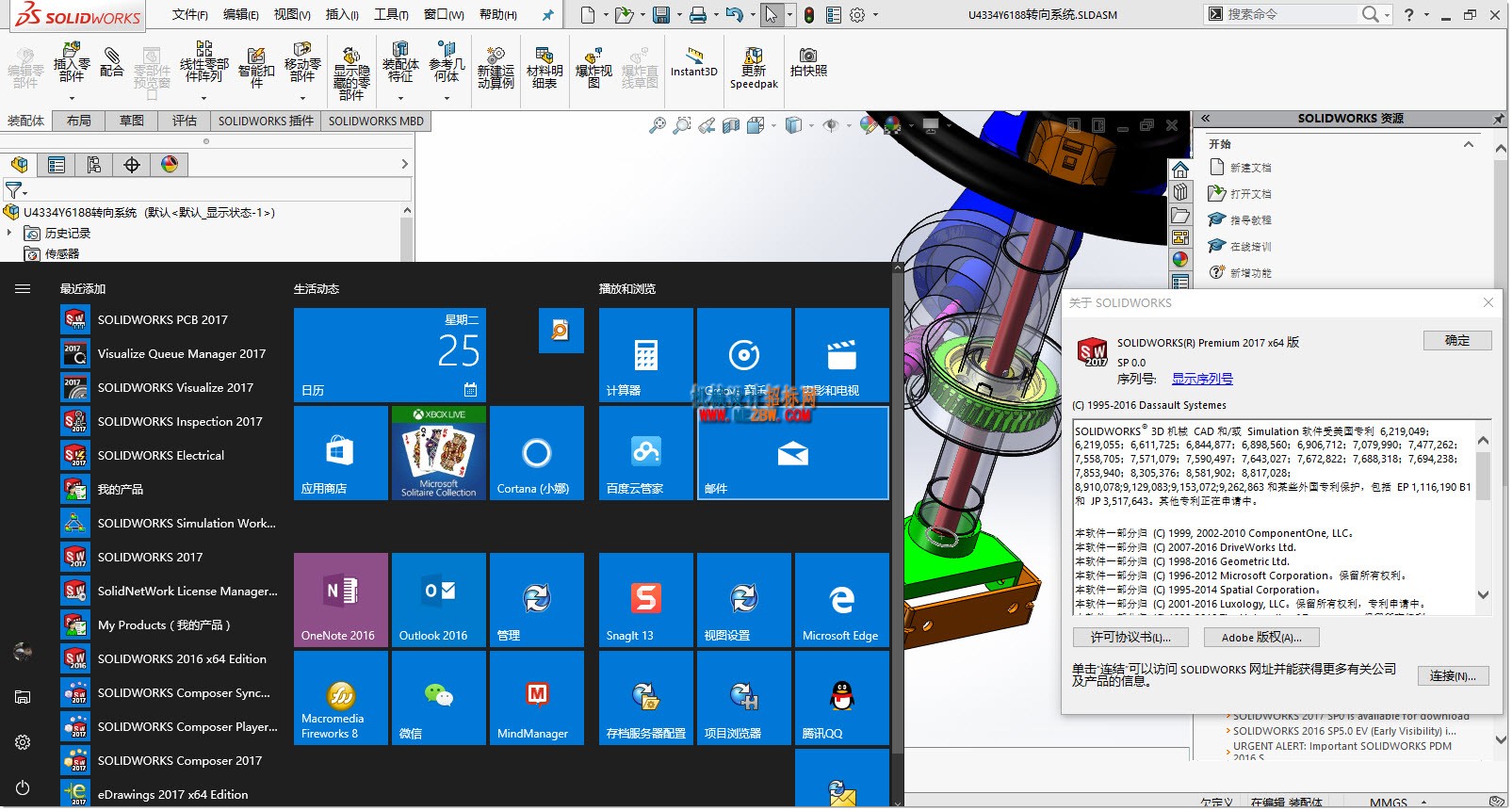Click 确定 in the 关于 SOLIDWORKS dialog
The width and height of the screenshot is (1512, 811).
tap(1457, 341)
